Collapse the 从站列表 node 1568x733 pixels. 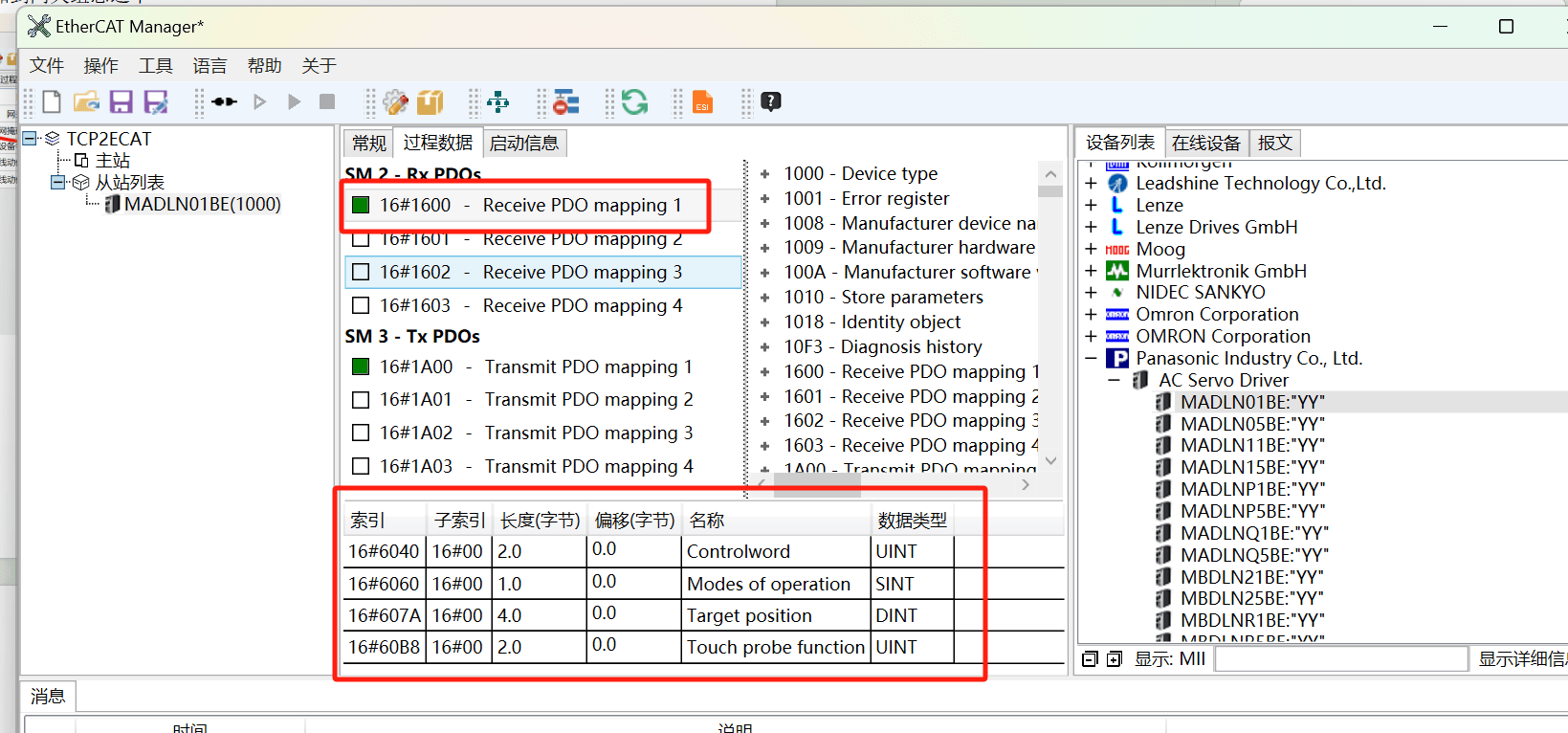coord(57,182)
